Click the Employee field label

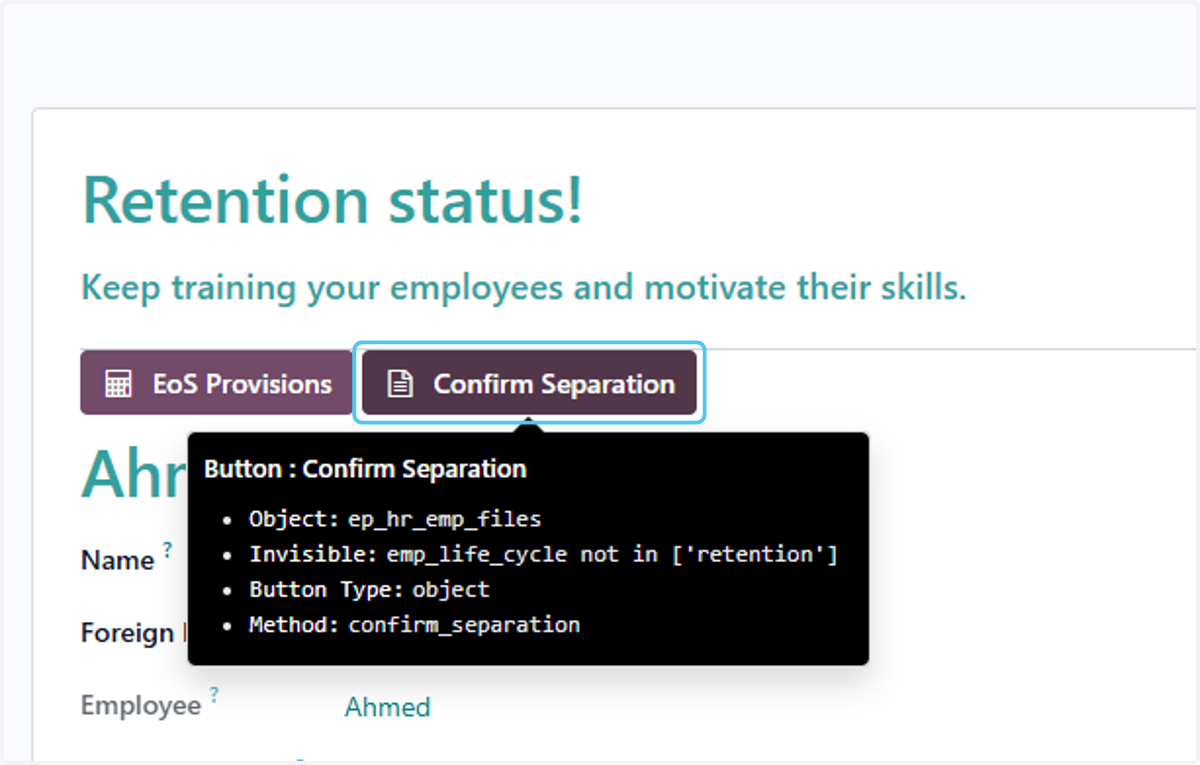pyautogui.click(x=141, y=706)
